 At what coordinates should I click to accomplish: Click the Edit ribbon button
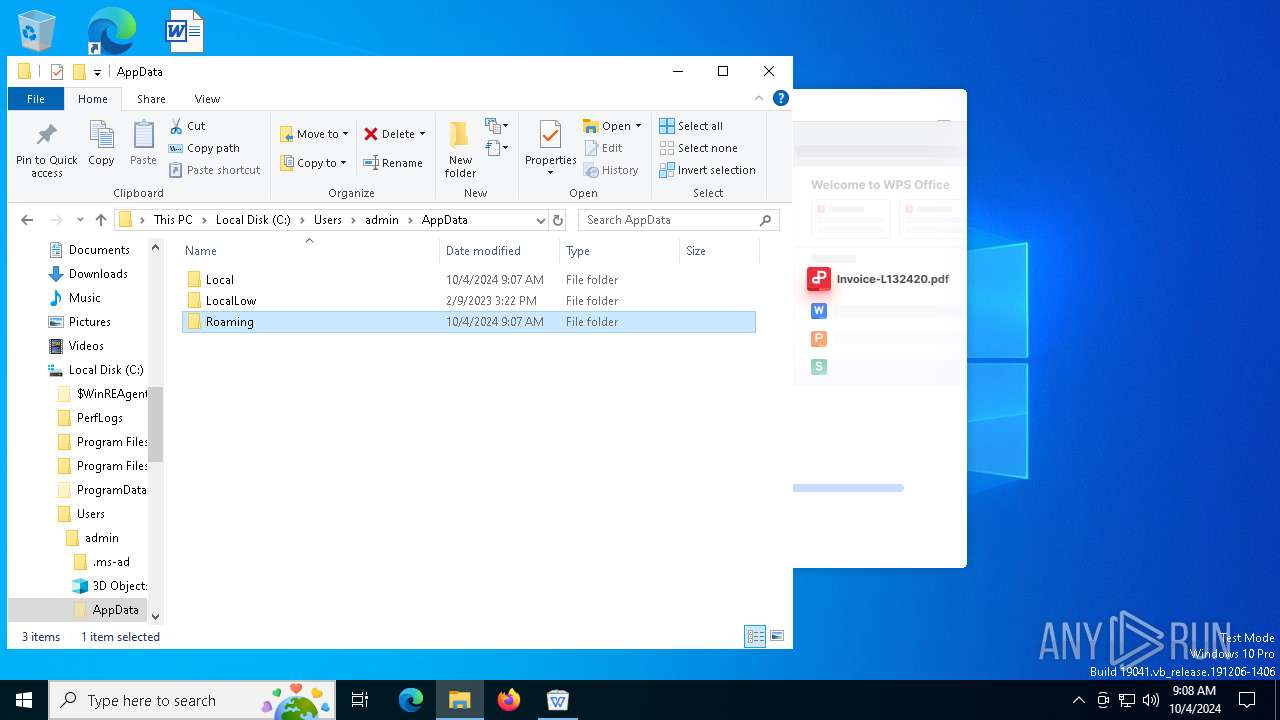click(603, 148)
